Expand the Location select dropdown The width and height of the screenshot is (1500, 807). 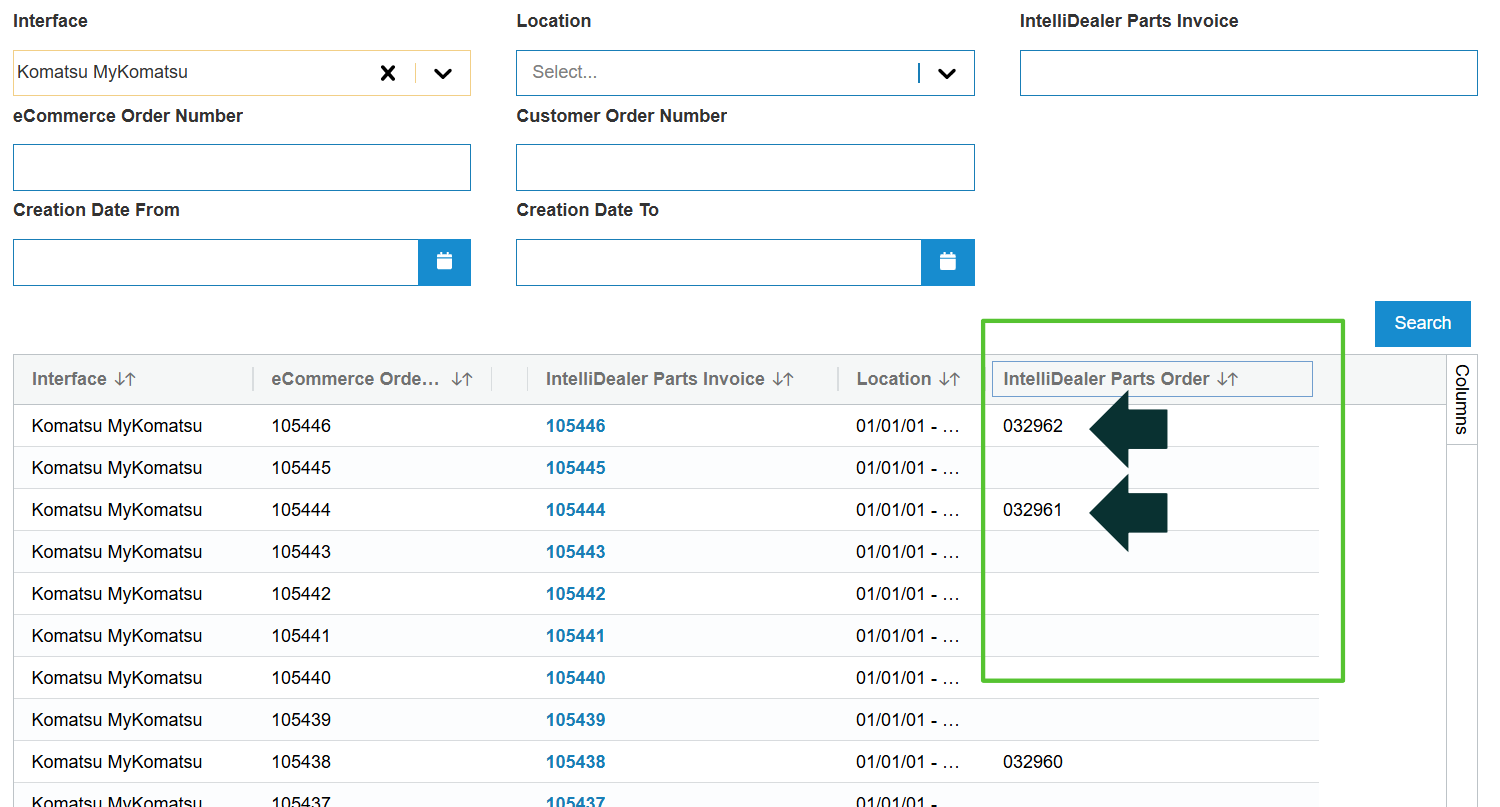coord(946,73)
